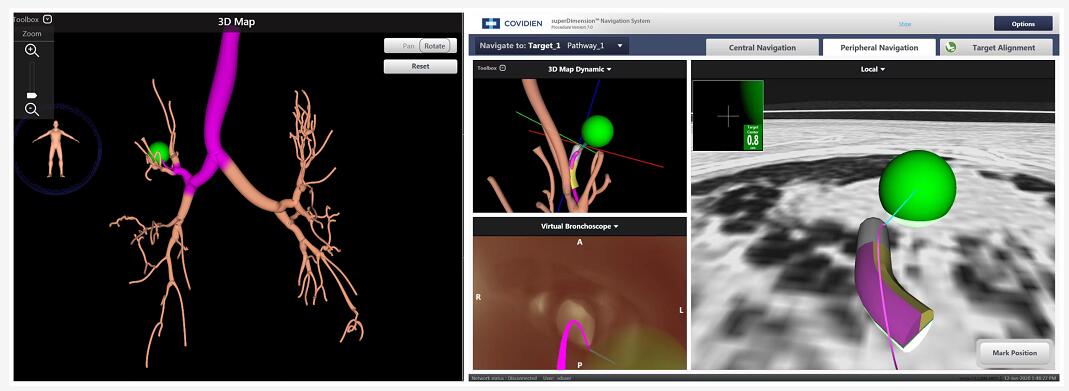1069x391 pixels.
Task: Open the Local view dropdown
Action: (x=872, y=69)
